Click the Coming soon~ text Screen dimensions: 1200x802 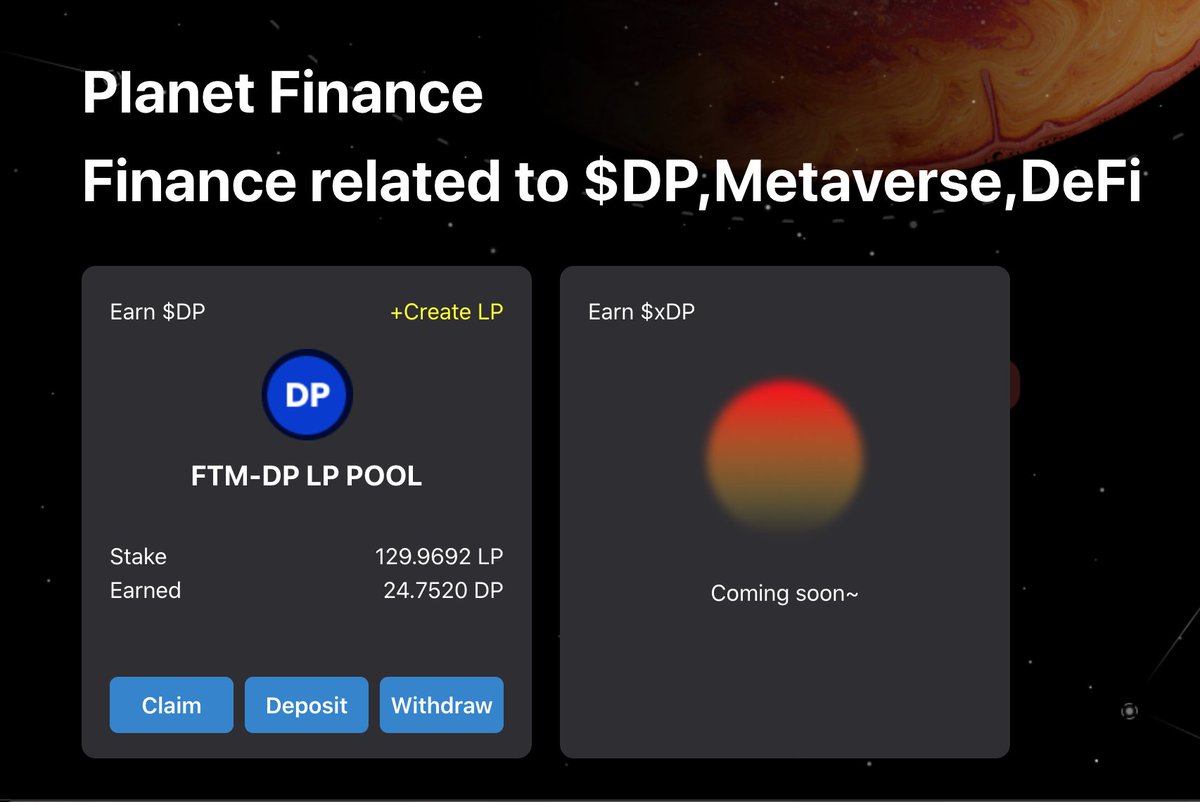coord(785,593)
